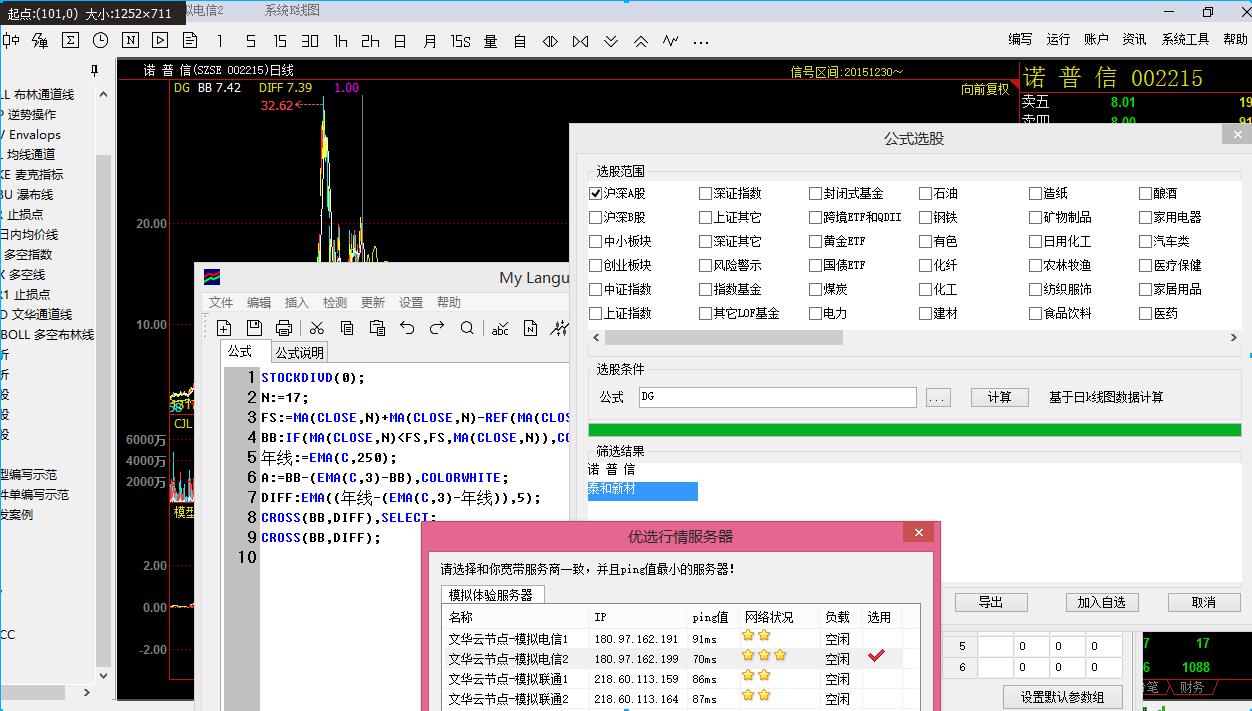The height and width of the screenshot is (711, 1252).
Task: Uncheck the 沪深A股 checkbox
Action: 596,193
